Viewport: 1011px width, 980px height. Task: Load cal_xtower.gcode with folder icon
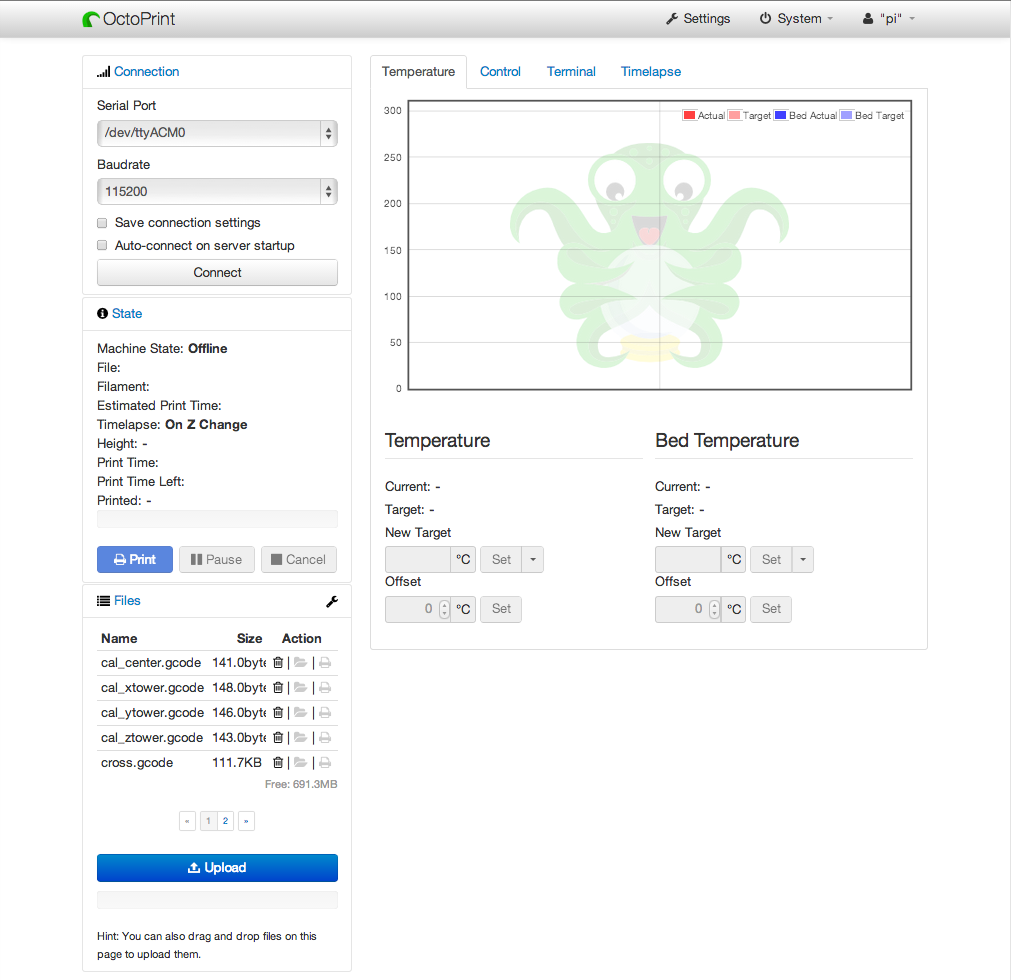(300, 687)
